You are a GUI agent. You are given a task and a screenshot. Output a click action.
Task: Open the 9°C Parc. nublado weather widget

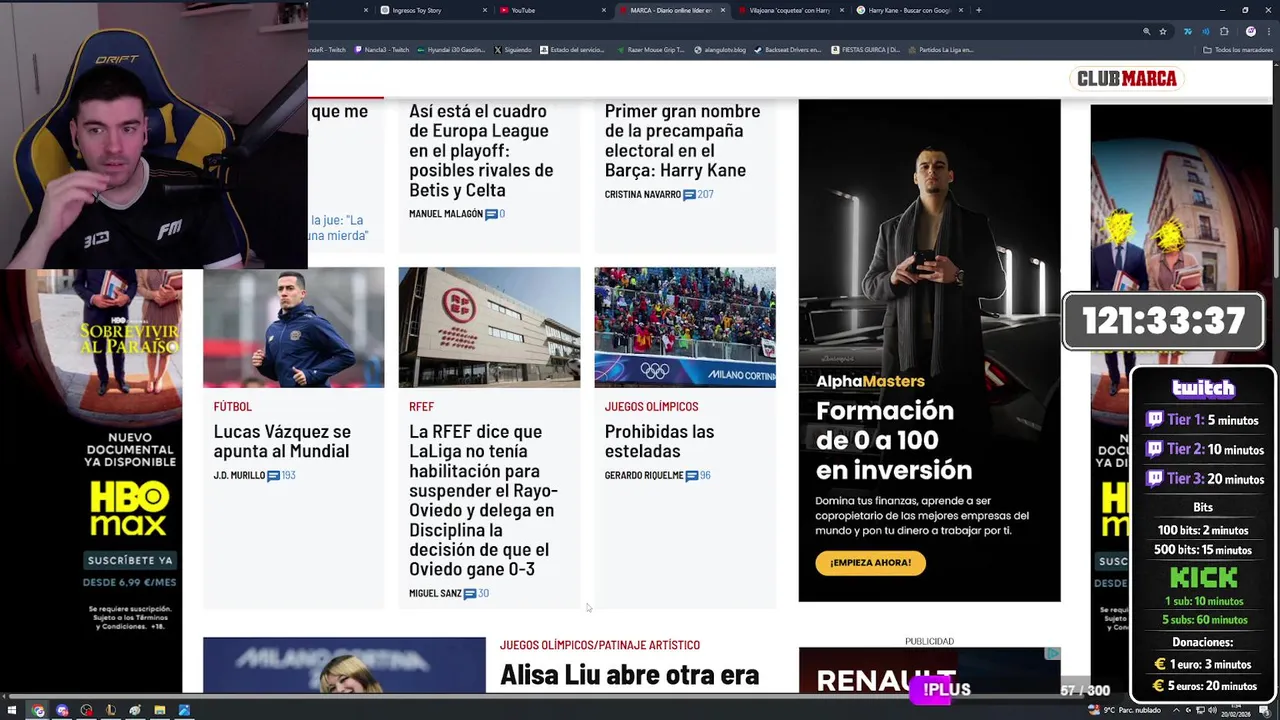(x=1125, y=710)
